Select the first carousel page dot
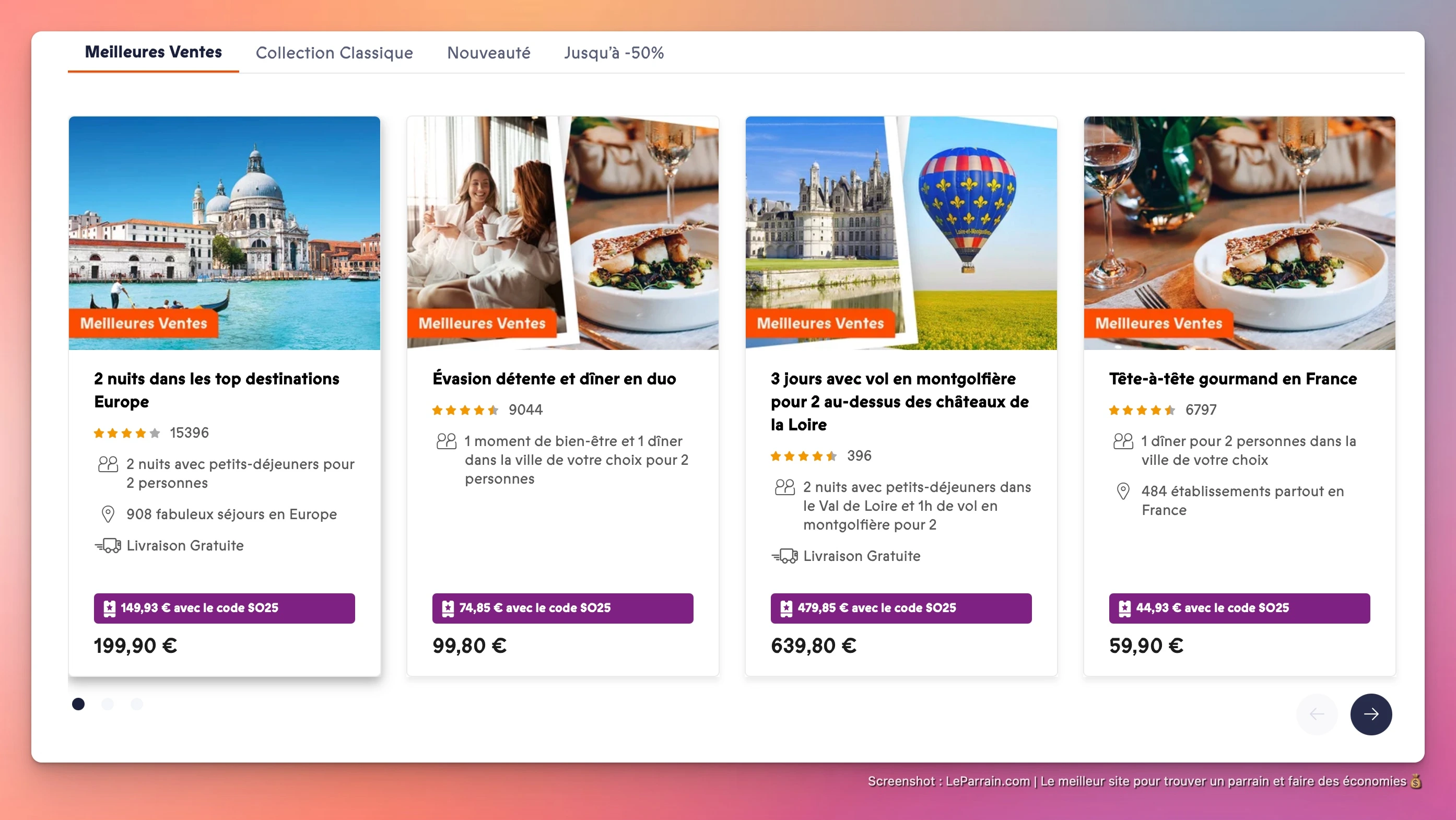Image resolution: width=1456 pixels, height=820 pixels. coord(78,704)
